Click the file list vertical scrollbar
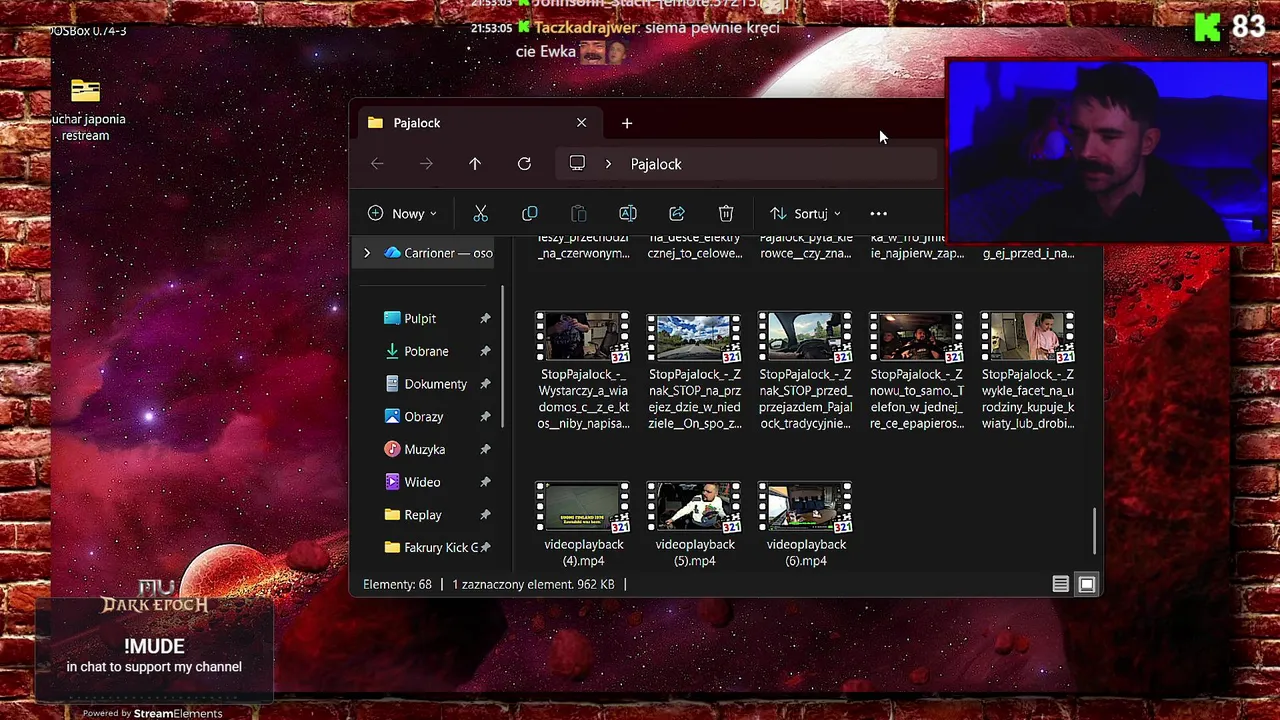Image resolution: width=1280 pixels, height=720 pixels. point(1095,531)
